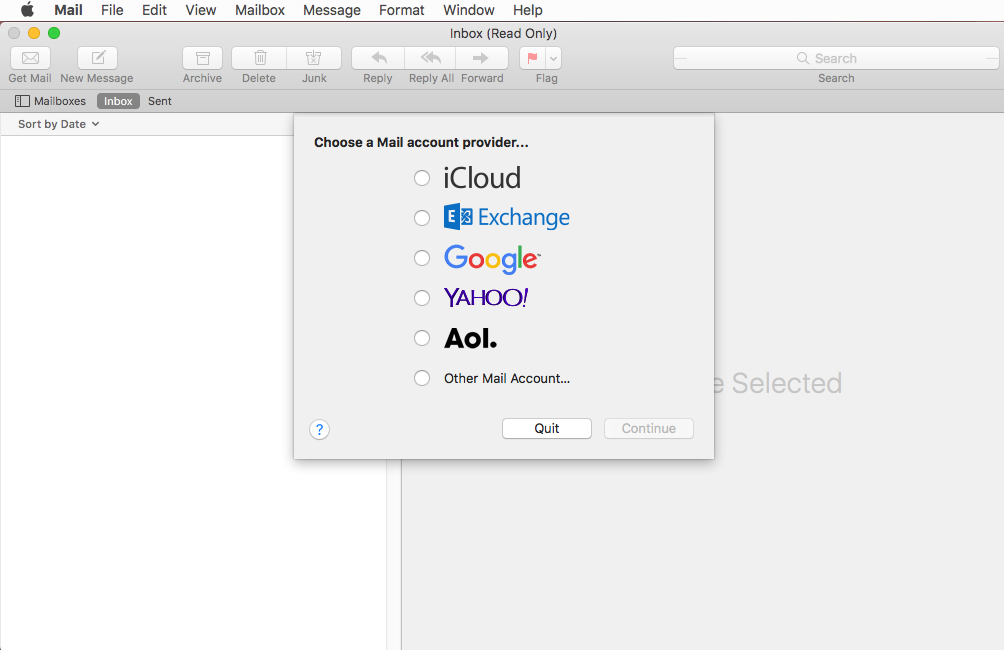Click the iCloud logo text
1004x650 pixels.
(482, 178)
